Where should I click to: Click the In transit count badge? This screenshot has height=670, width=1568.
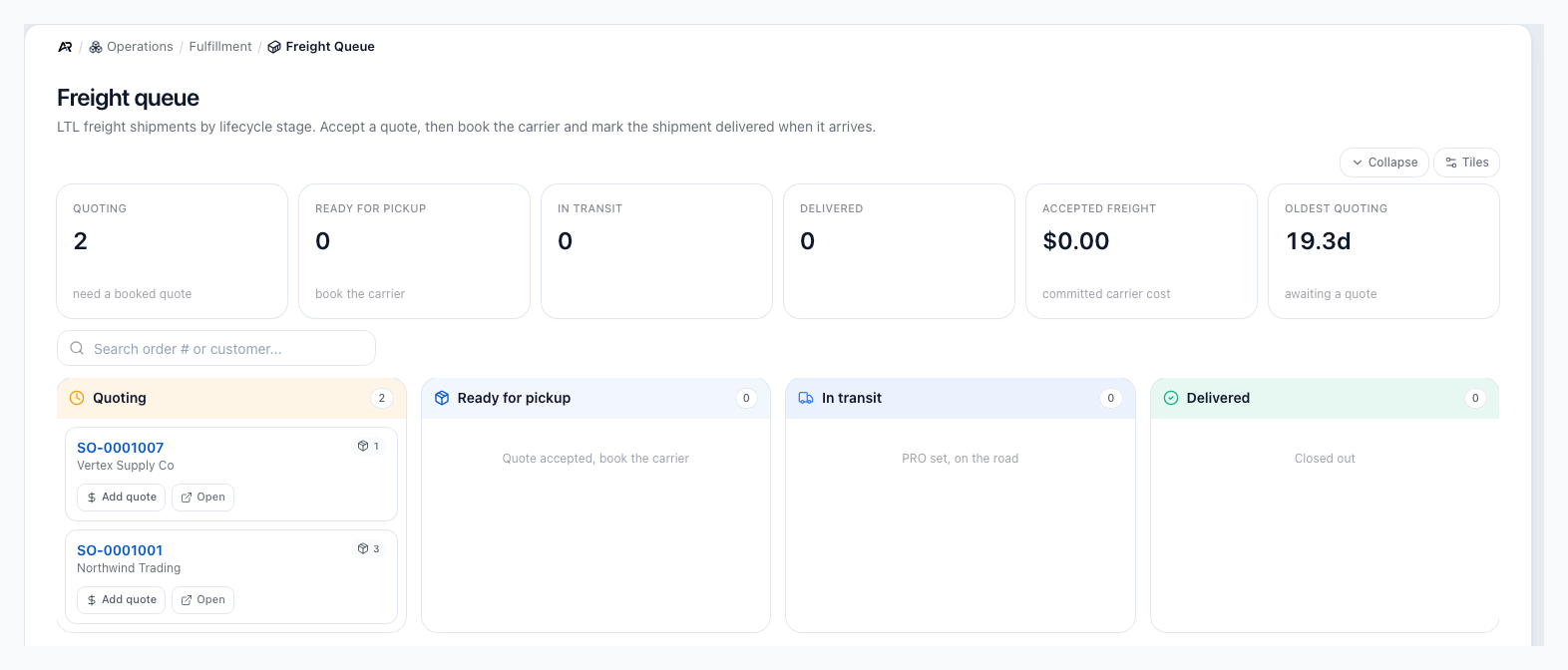click(x=1110, y=398)
